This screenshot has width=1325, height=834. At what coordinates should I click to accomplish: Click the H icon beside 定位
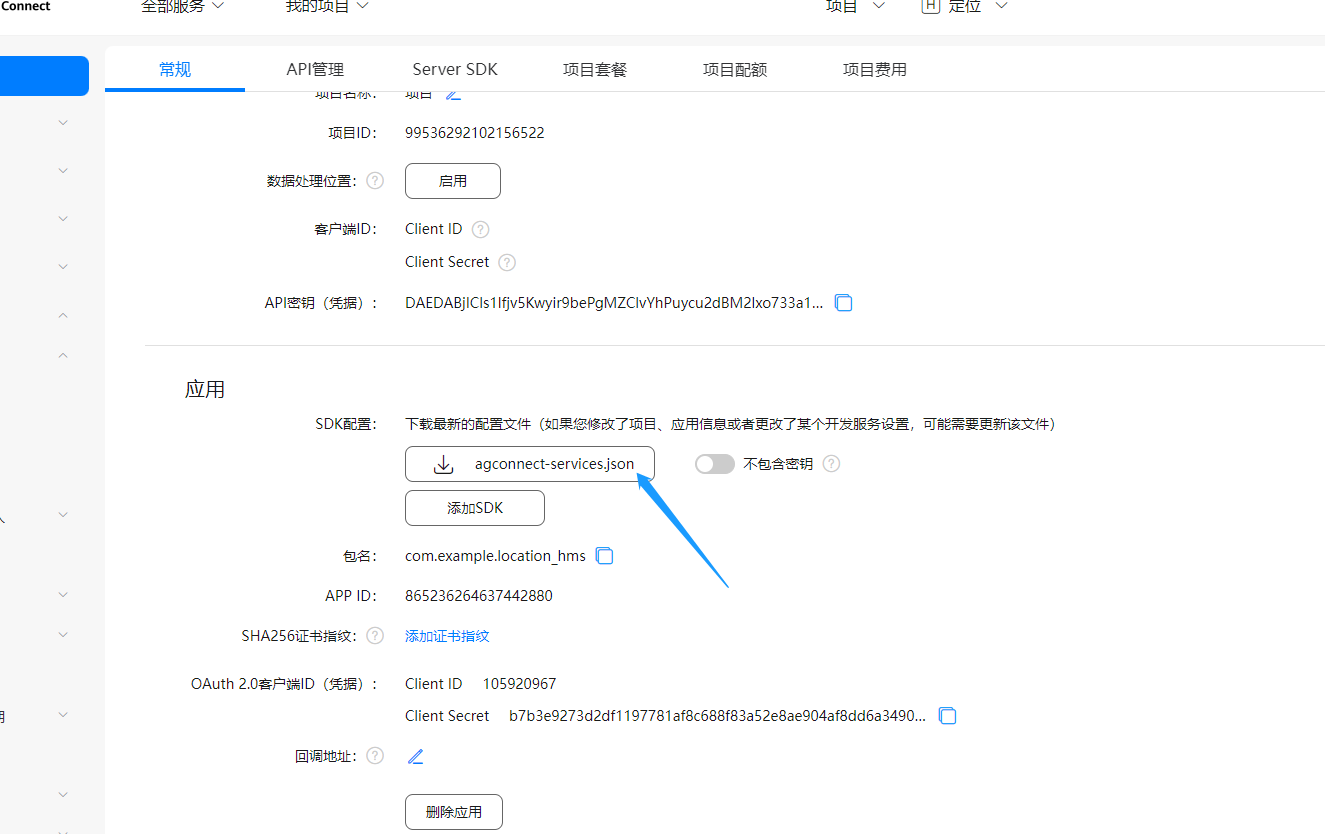click(x=931, y=6)
